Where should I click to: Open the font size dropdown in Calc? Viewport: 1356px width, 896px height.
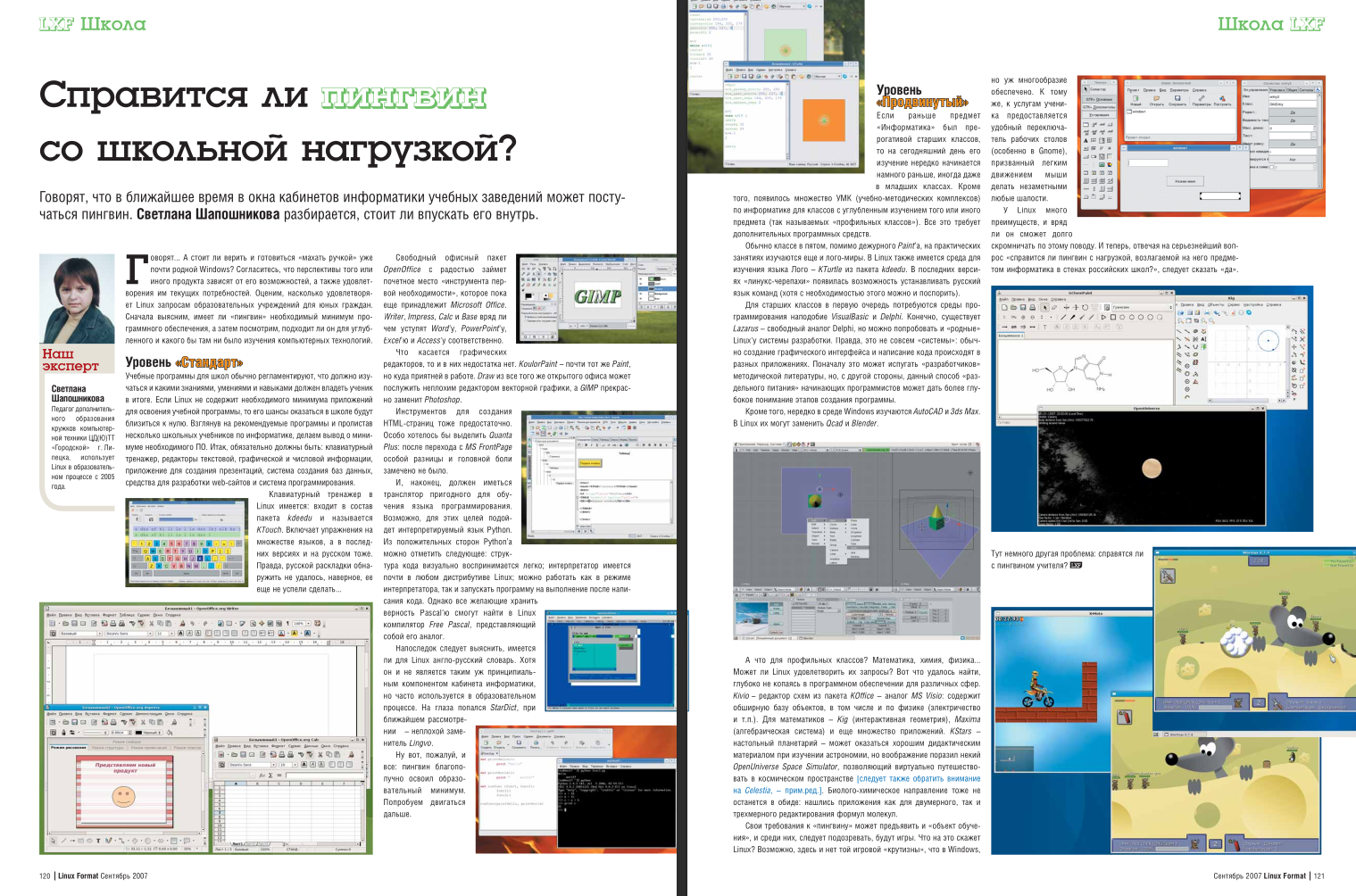(x=295, y=764)
